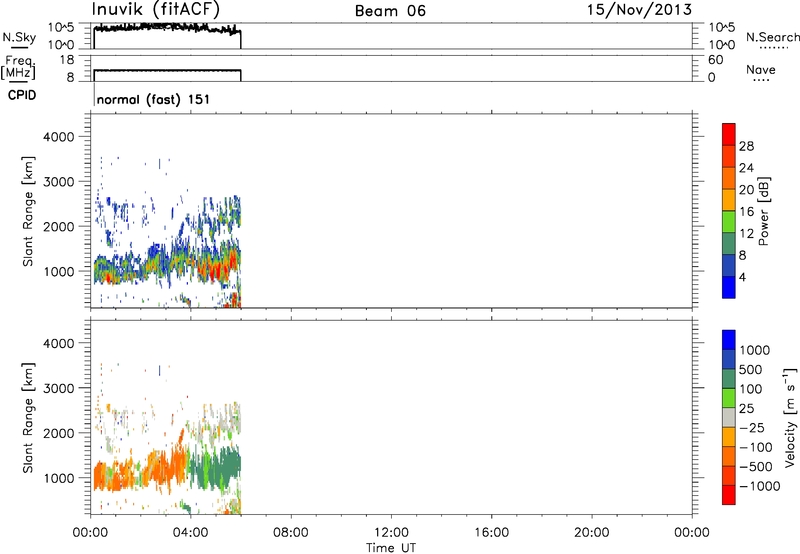Click the '16:00' time tick label
Viewport: 800px width, 554px height.
click(x=491, y=533)
